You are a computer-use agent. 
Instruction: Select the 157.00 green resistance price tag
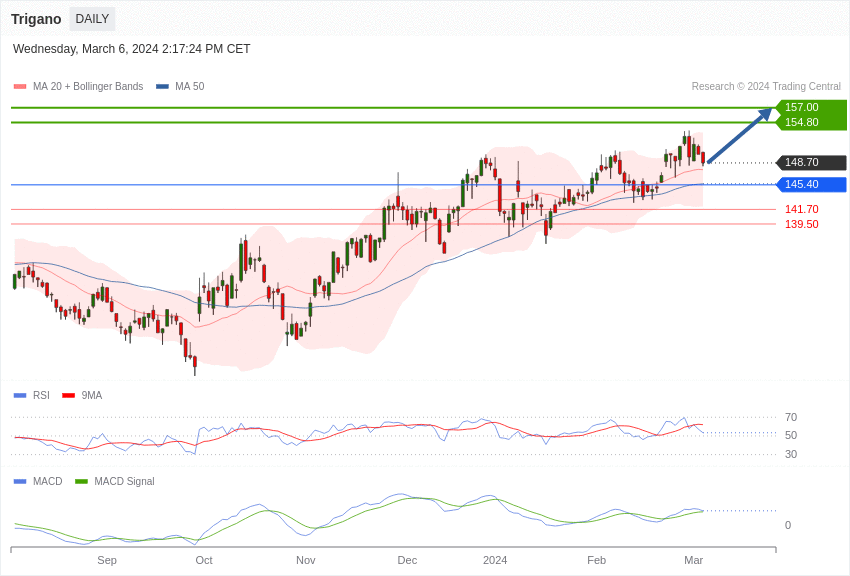tap(810, 107)
